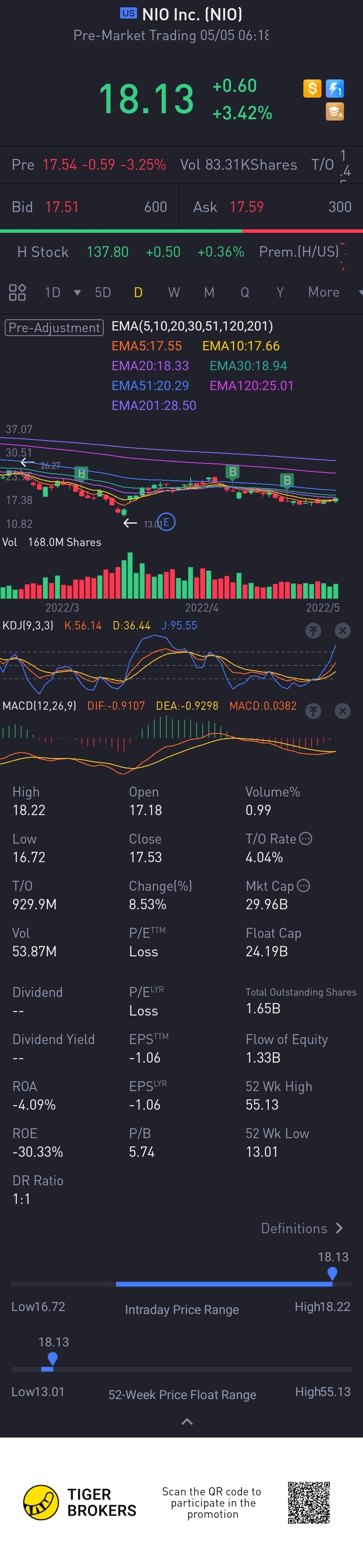Select the M monthly chart tab
The image size is (363, 1568).
210,293
